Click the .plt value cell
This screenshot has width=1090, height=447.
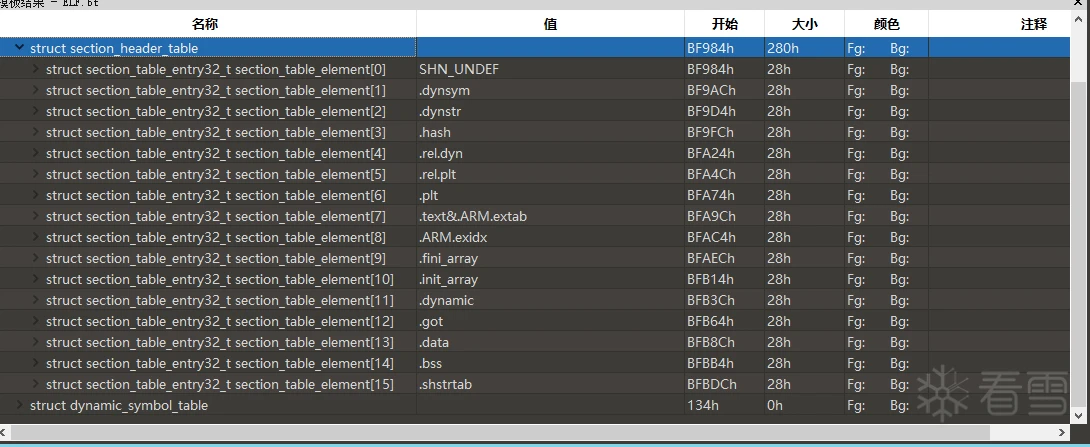point(551,195)
